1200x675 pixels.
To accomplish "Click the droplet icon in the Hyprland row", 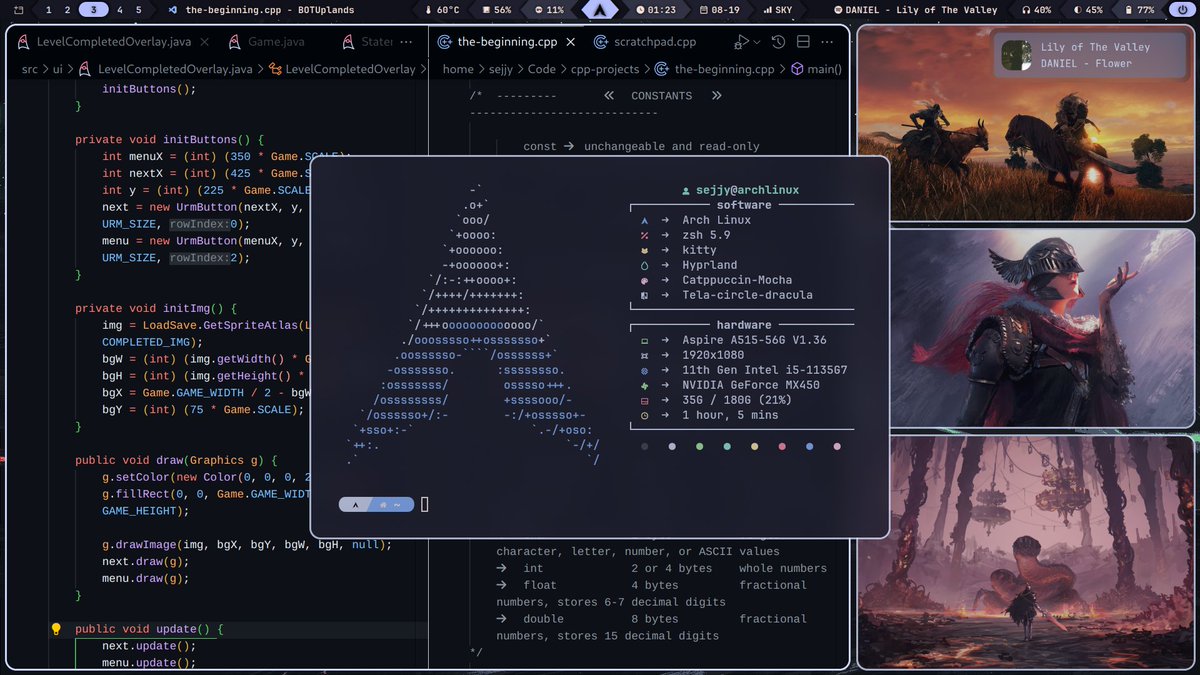I will point(644,266).
